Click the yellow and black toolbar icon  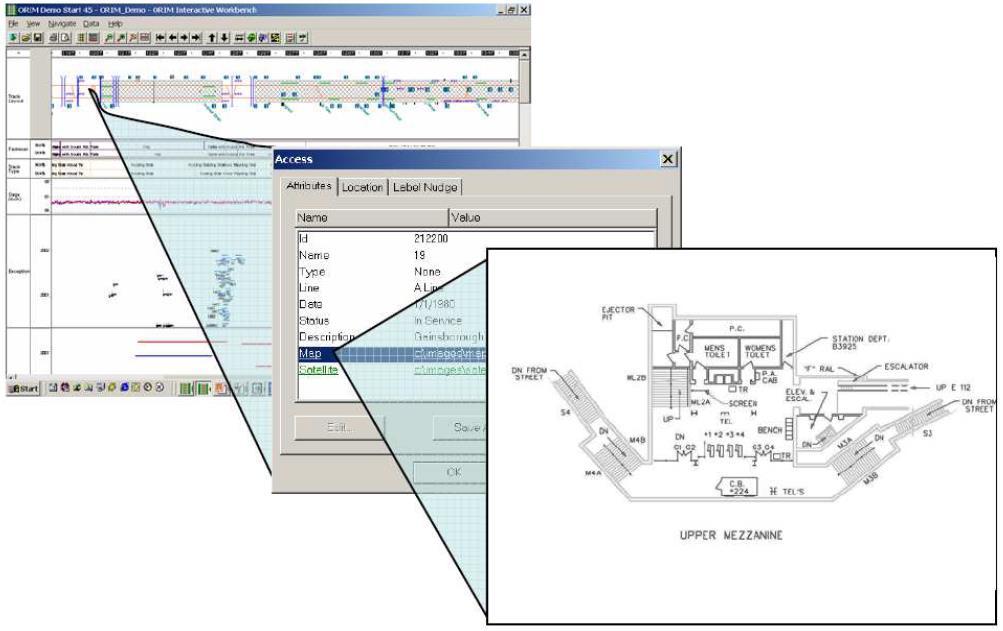[276, 38]
